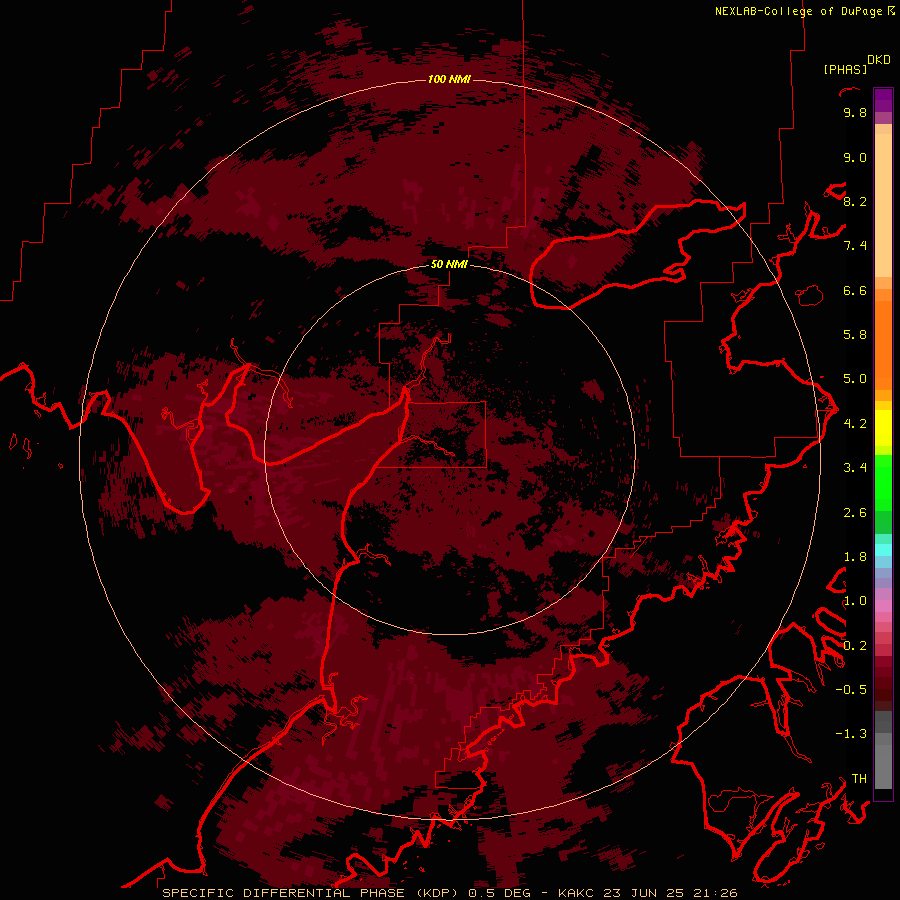The width and height of the screenshot is (900, 900).
Task: Click the 7.4 scale value
Action: (x=855, y=246)
